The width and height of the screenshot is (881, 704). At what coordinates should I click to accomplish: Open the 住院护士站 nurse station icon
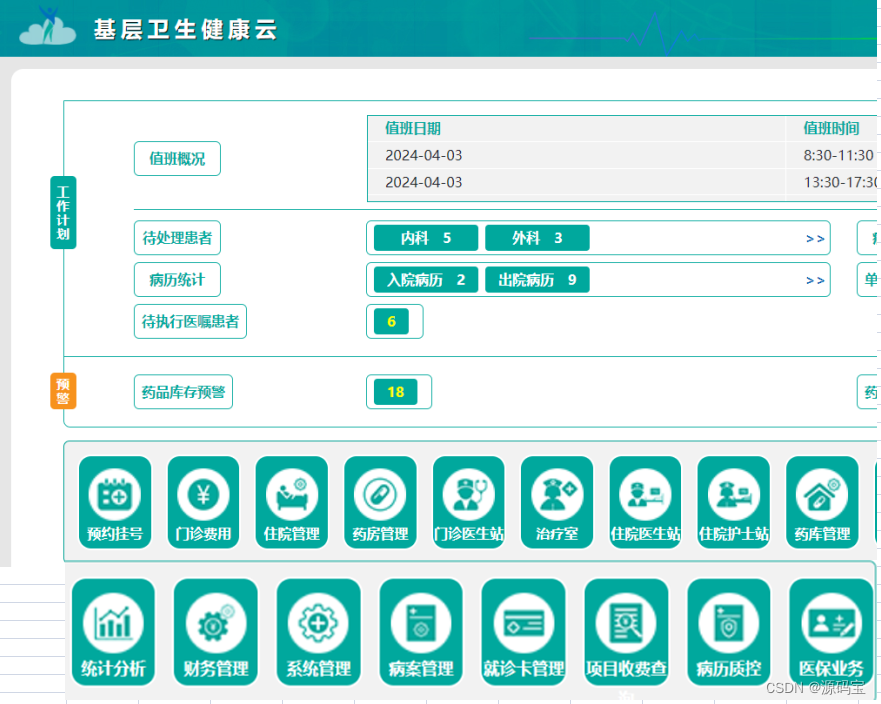click(733, 502)
